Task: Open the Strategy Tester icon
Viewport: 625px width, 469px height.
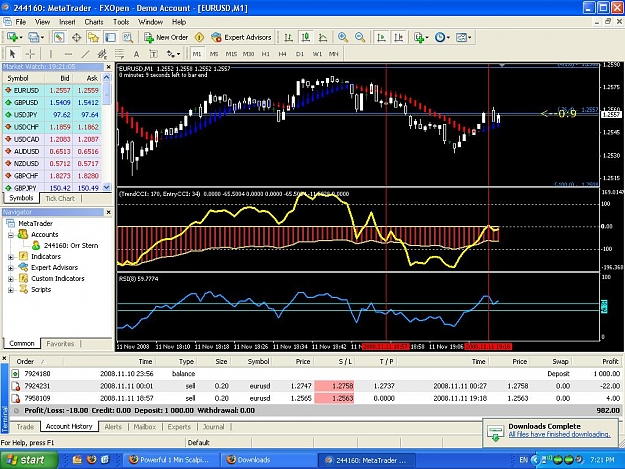Action: [x=128, y=37]
